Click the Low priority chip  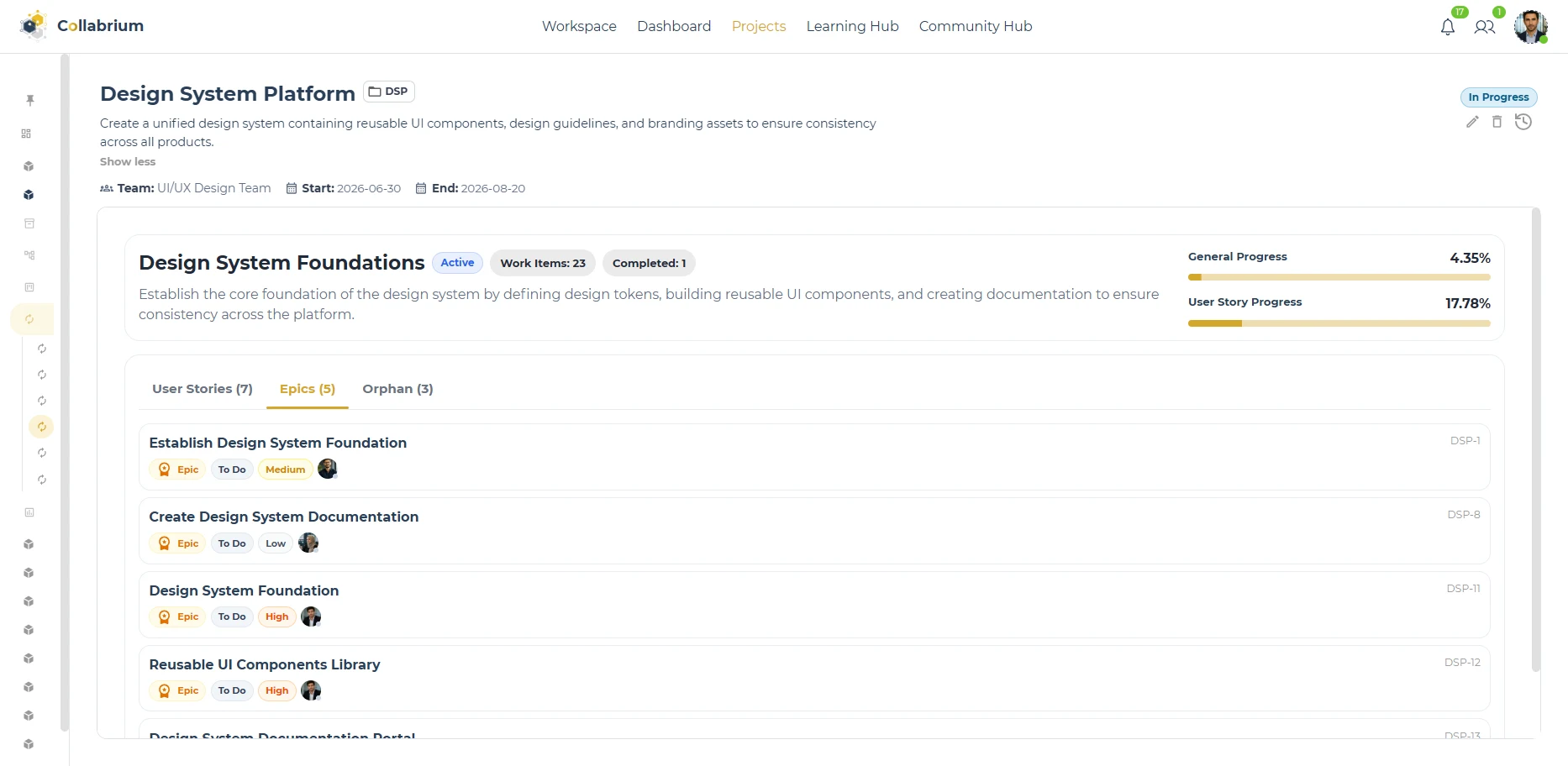[x=276, y=543]
